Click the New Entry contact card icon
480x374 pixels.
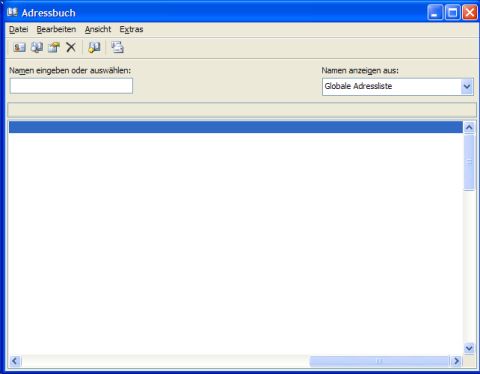[x=19, y=47]
